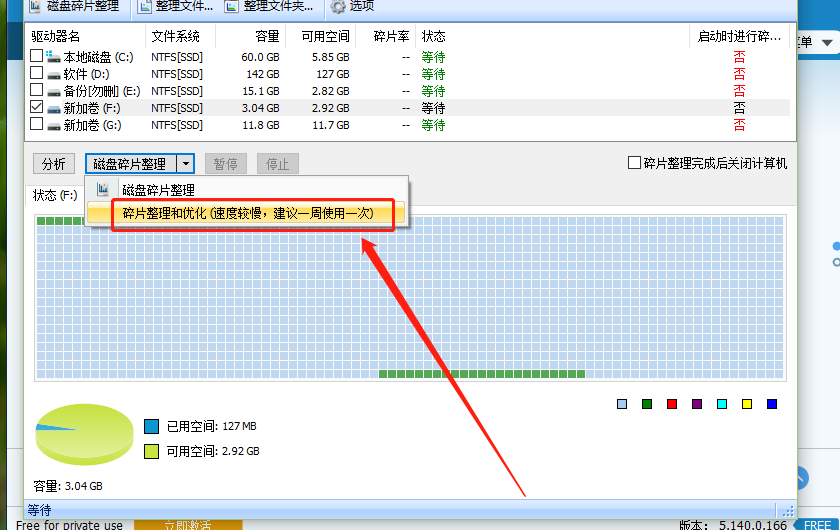Click the disk usage pie chart
The width and height of the screenshot is (840, 530).
84,434
